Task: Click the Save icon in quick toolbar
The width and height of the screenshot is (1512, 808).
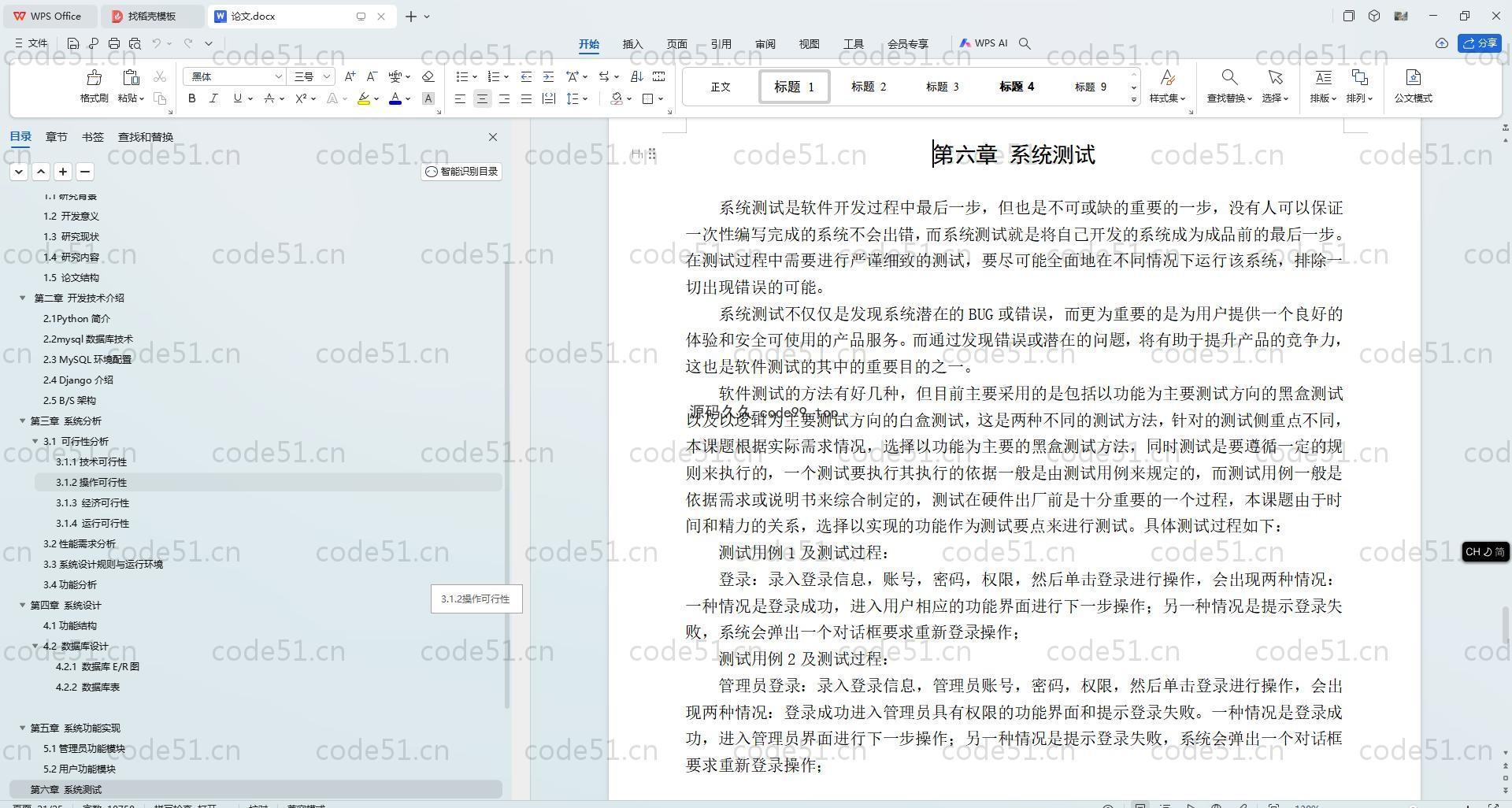Action: pos(73,43)
